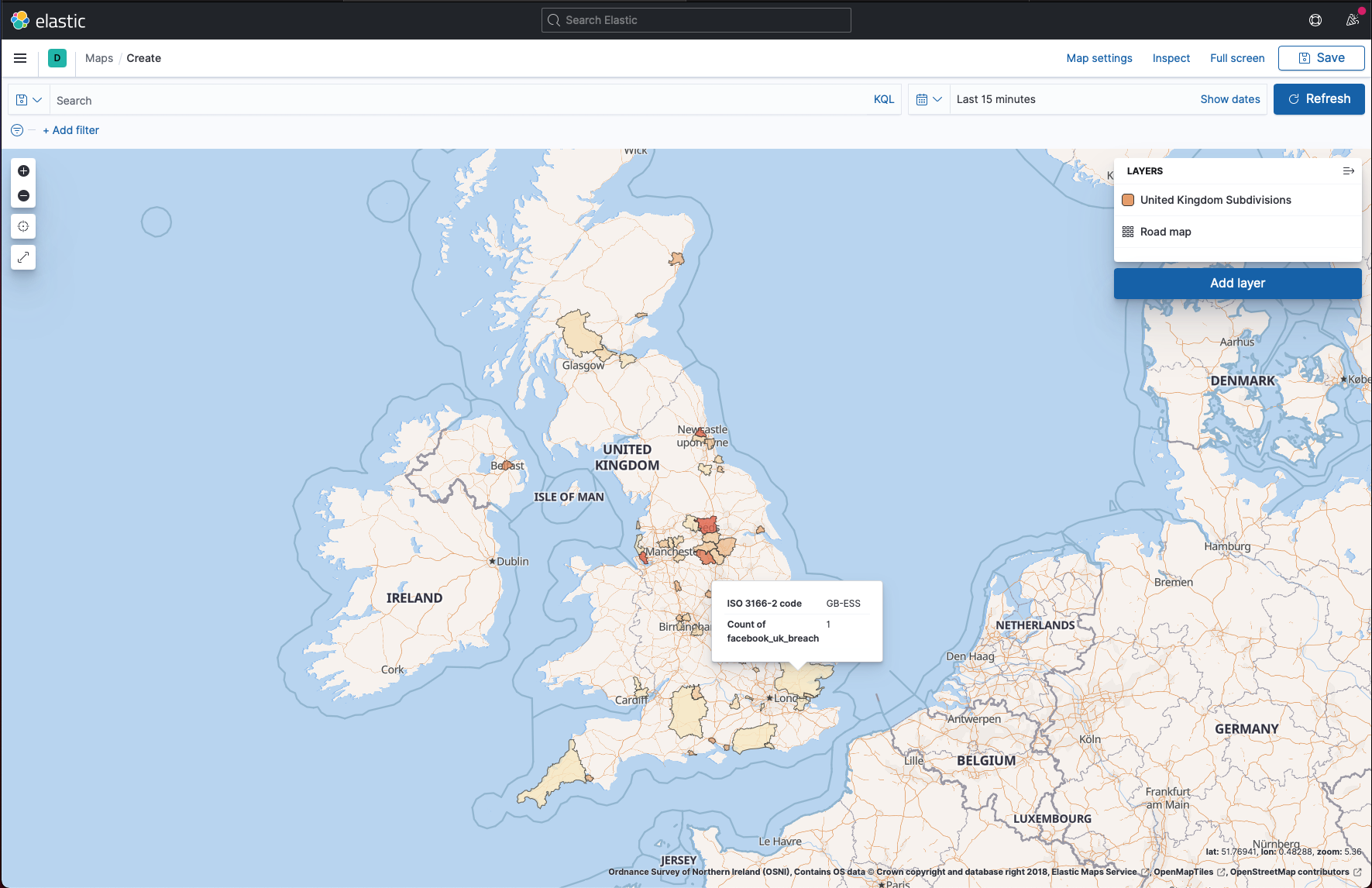Open the saved query dropdown menu
1372x888 pixels.
(29, 100)
